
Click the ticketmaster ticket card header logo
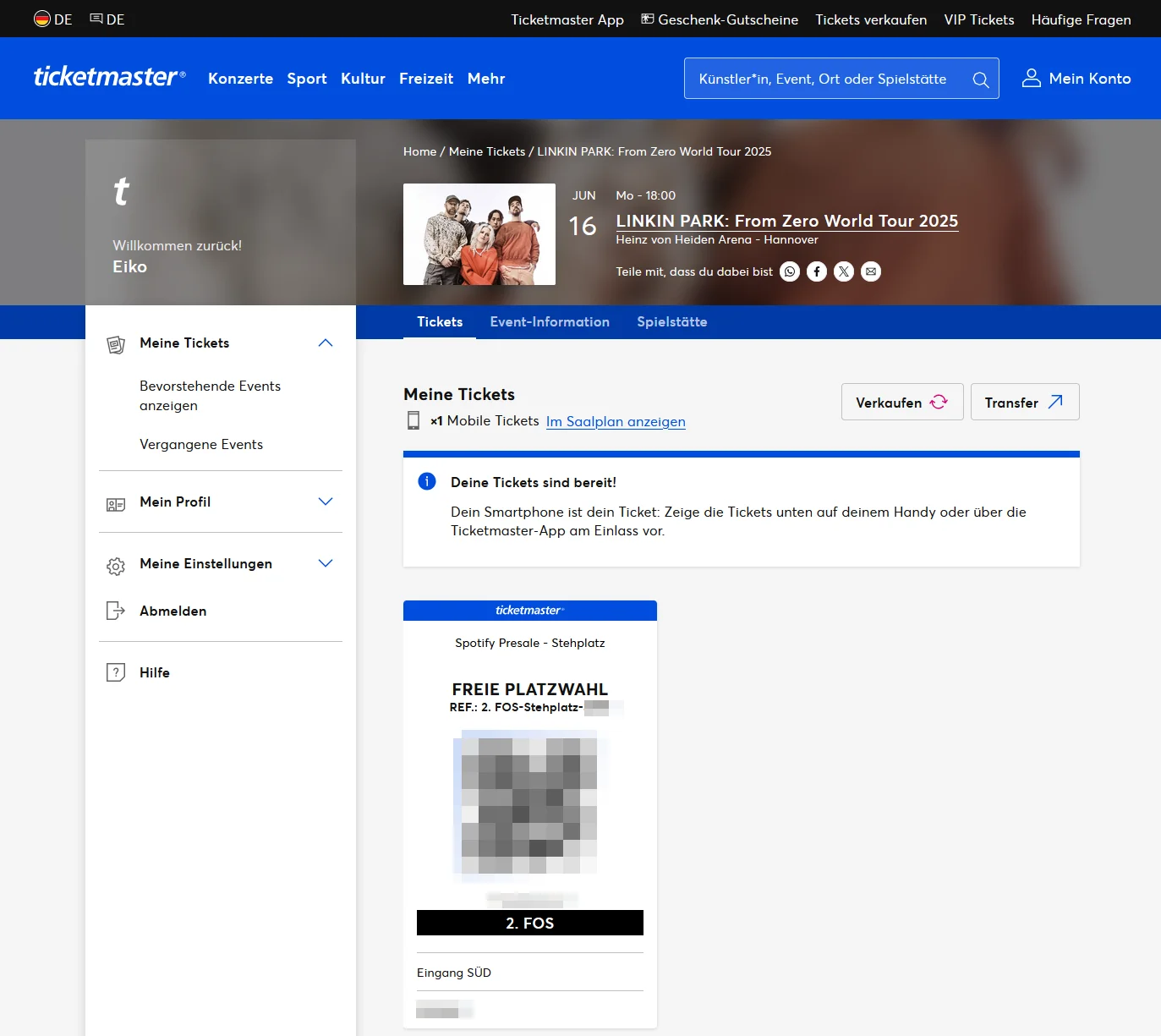coord(530,610)
